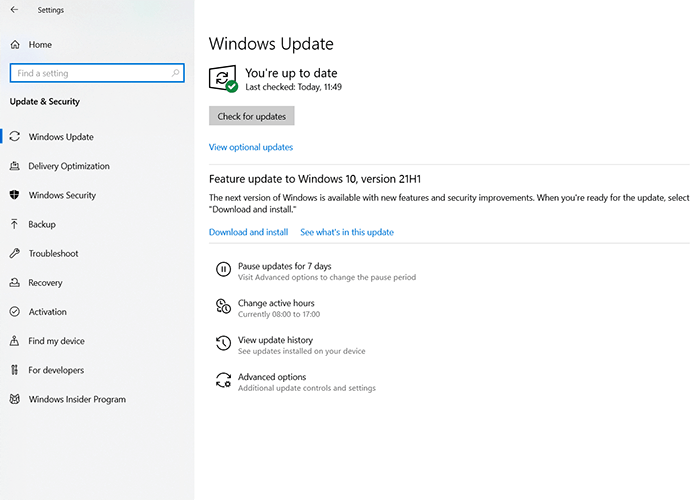700x500 pixels.
Task: Open Troubleshoot settings
Action: (x=54, y=254)
